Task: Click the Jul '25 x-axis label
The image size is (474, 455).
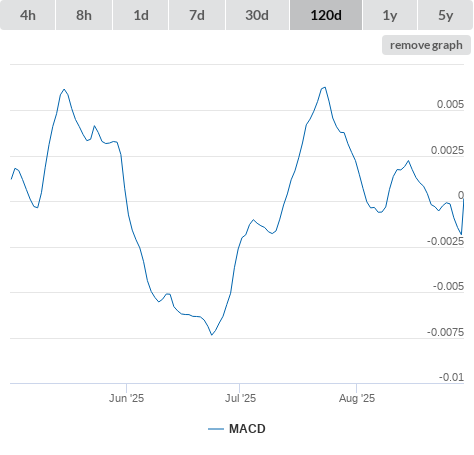Action: coord(240,398)
